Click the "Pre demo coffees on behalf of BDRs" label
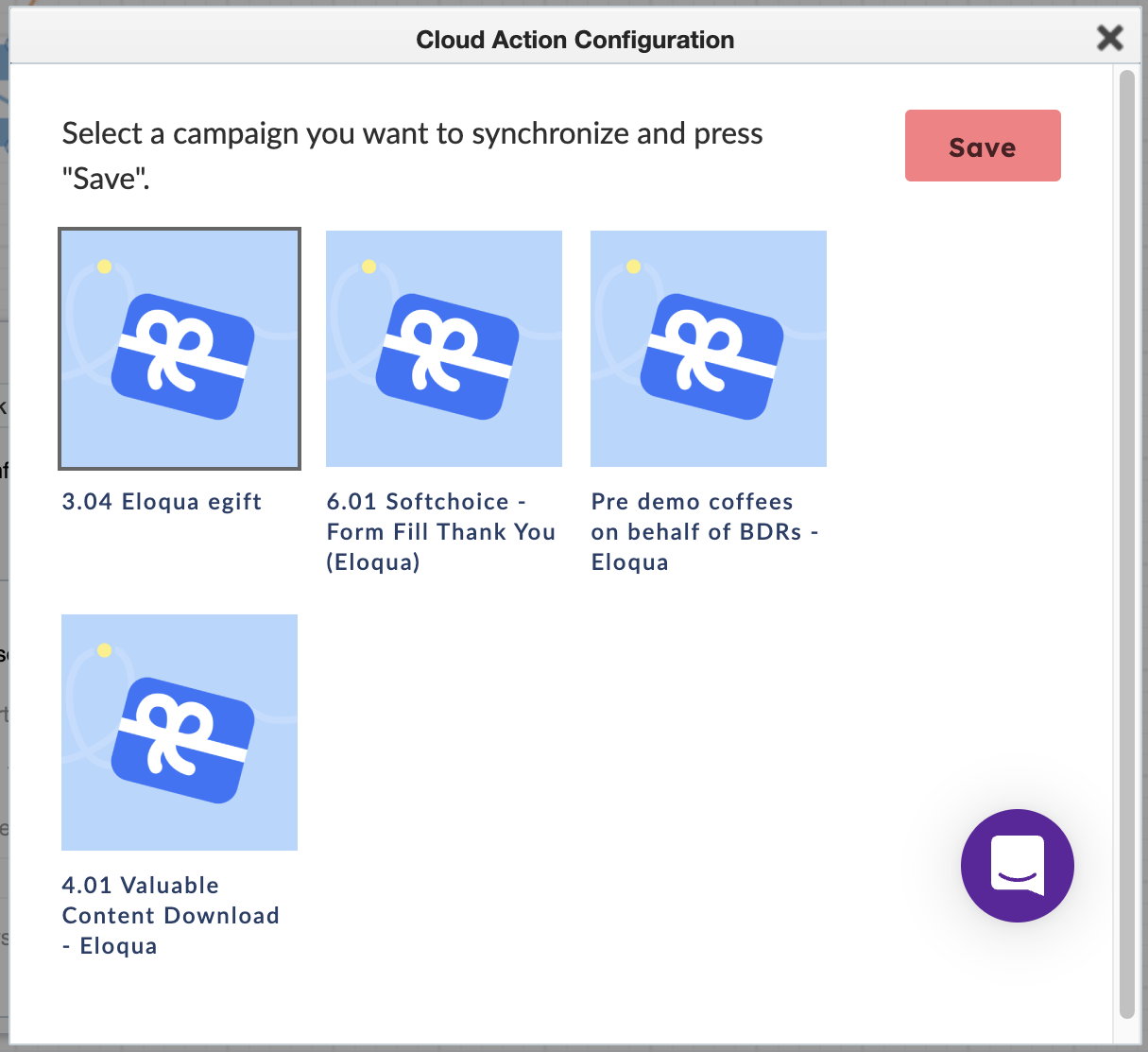The height and width of the screenshot is (1052, 1148). (705, 532)
